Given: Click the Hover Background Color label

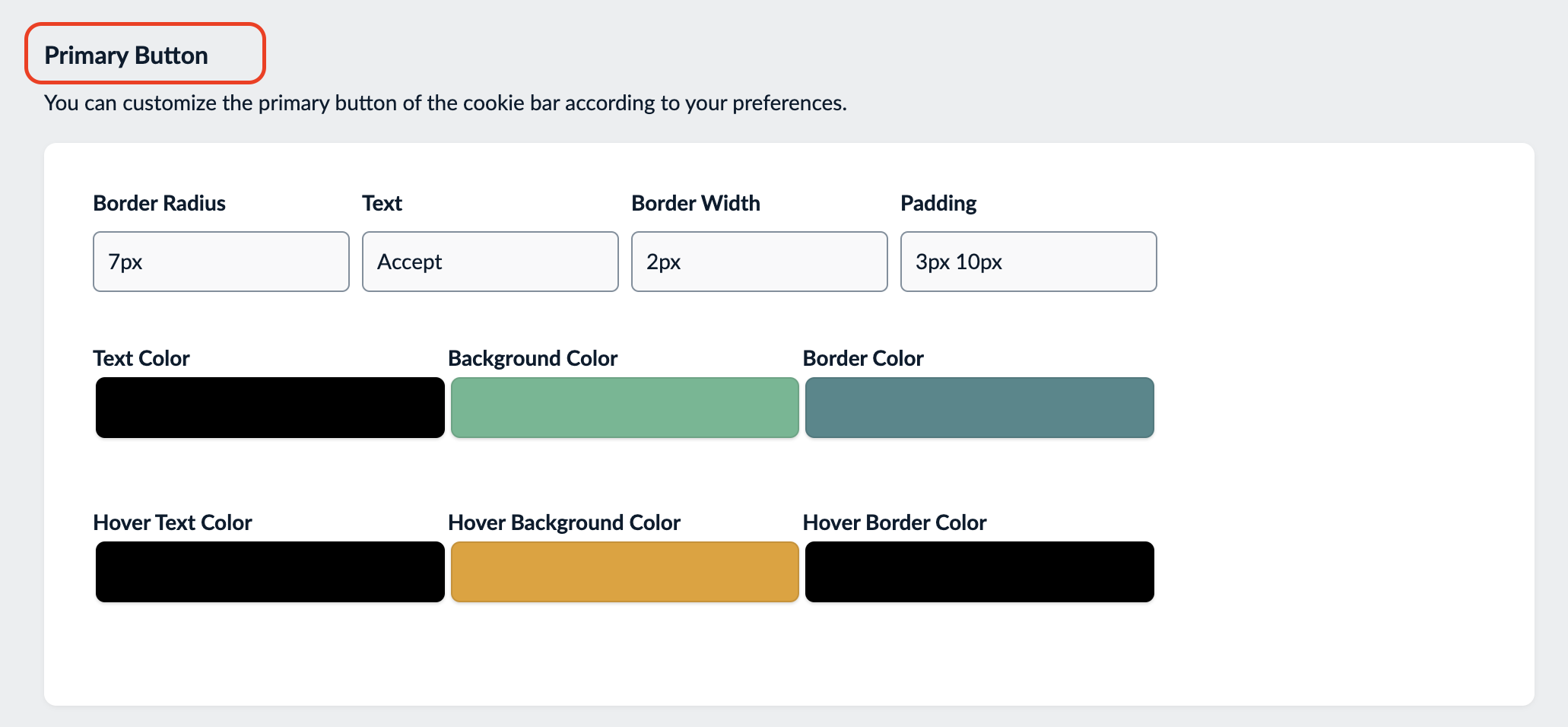Looking at the screenshot, I should [x=564, y=522].
